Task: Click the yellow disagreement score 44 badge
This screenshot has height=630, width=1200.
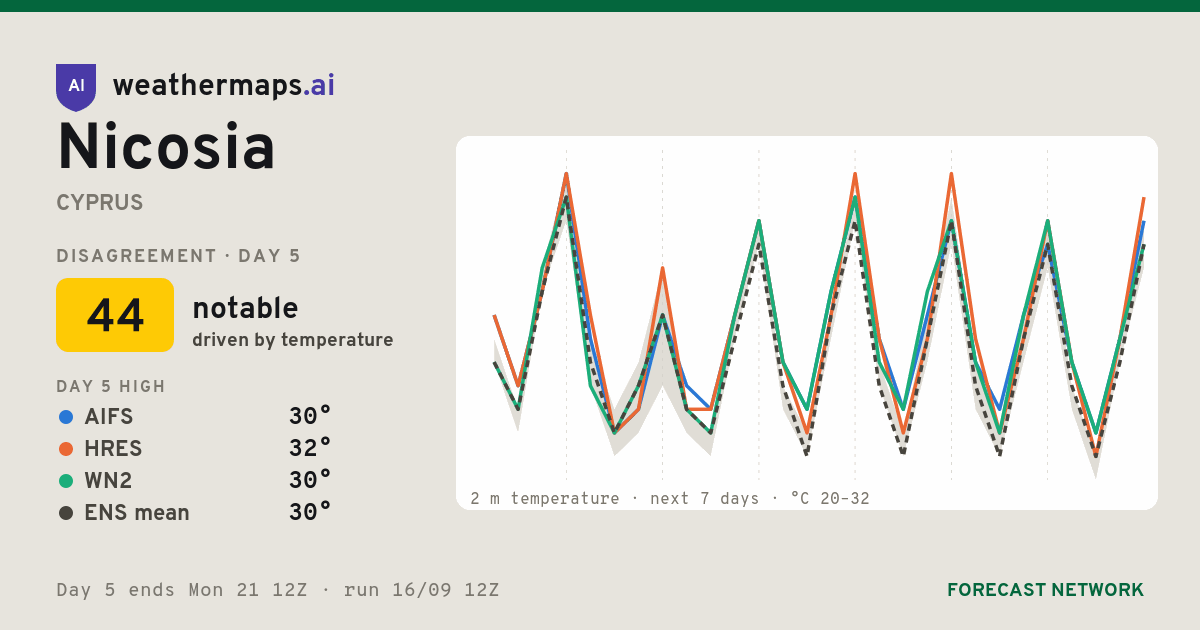Action: click(x=115, y=315)
